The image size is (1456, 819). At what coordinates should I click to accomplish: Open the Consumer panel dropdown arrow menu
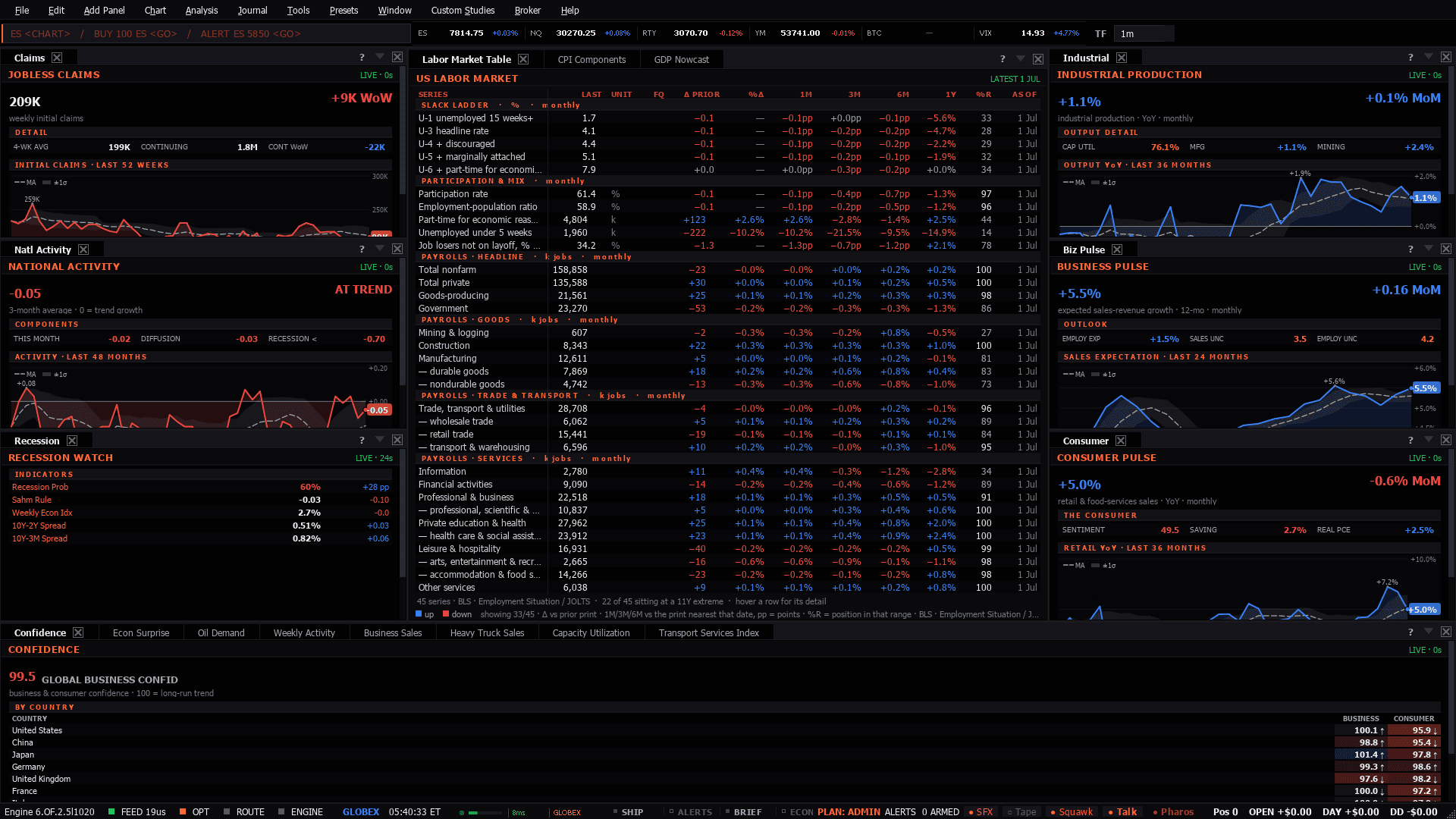1429,441
